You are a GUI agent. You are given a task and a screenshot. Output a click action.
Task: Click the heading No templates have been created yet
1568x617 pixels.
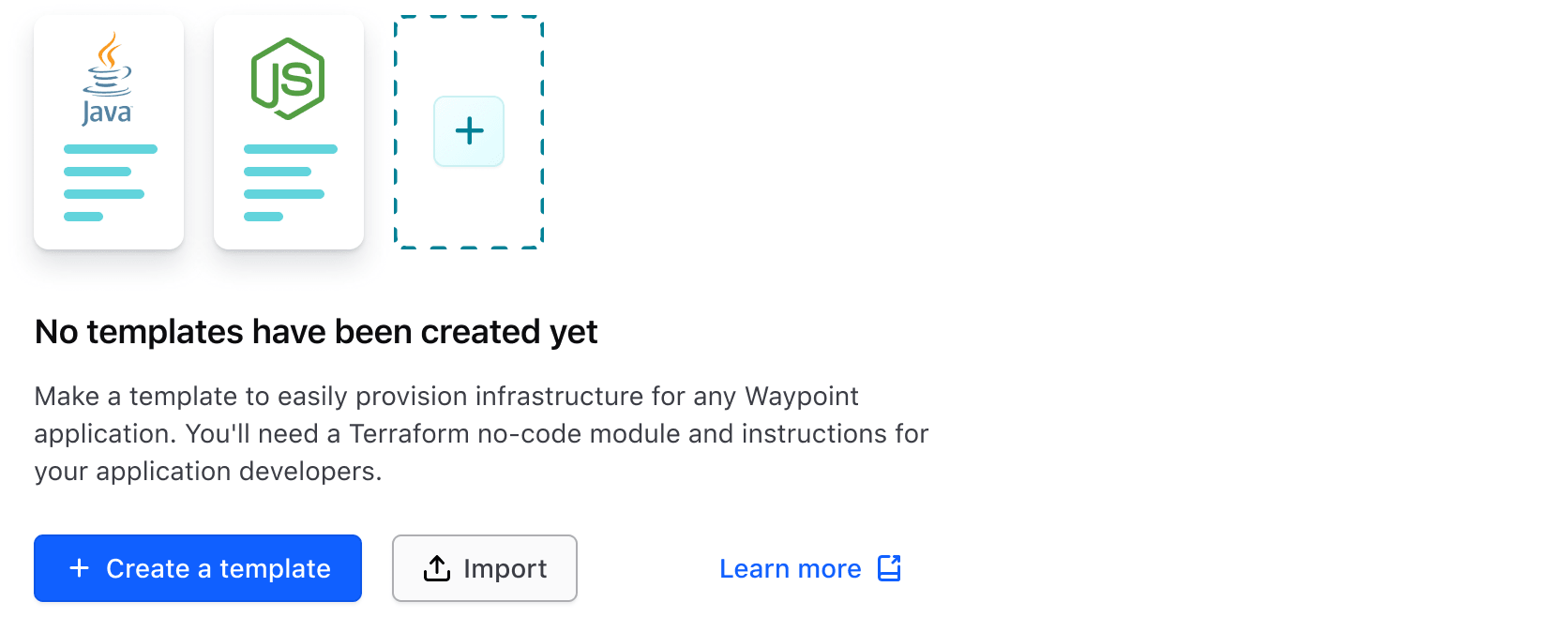[x=315, y=331]
